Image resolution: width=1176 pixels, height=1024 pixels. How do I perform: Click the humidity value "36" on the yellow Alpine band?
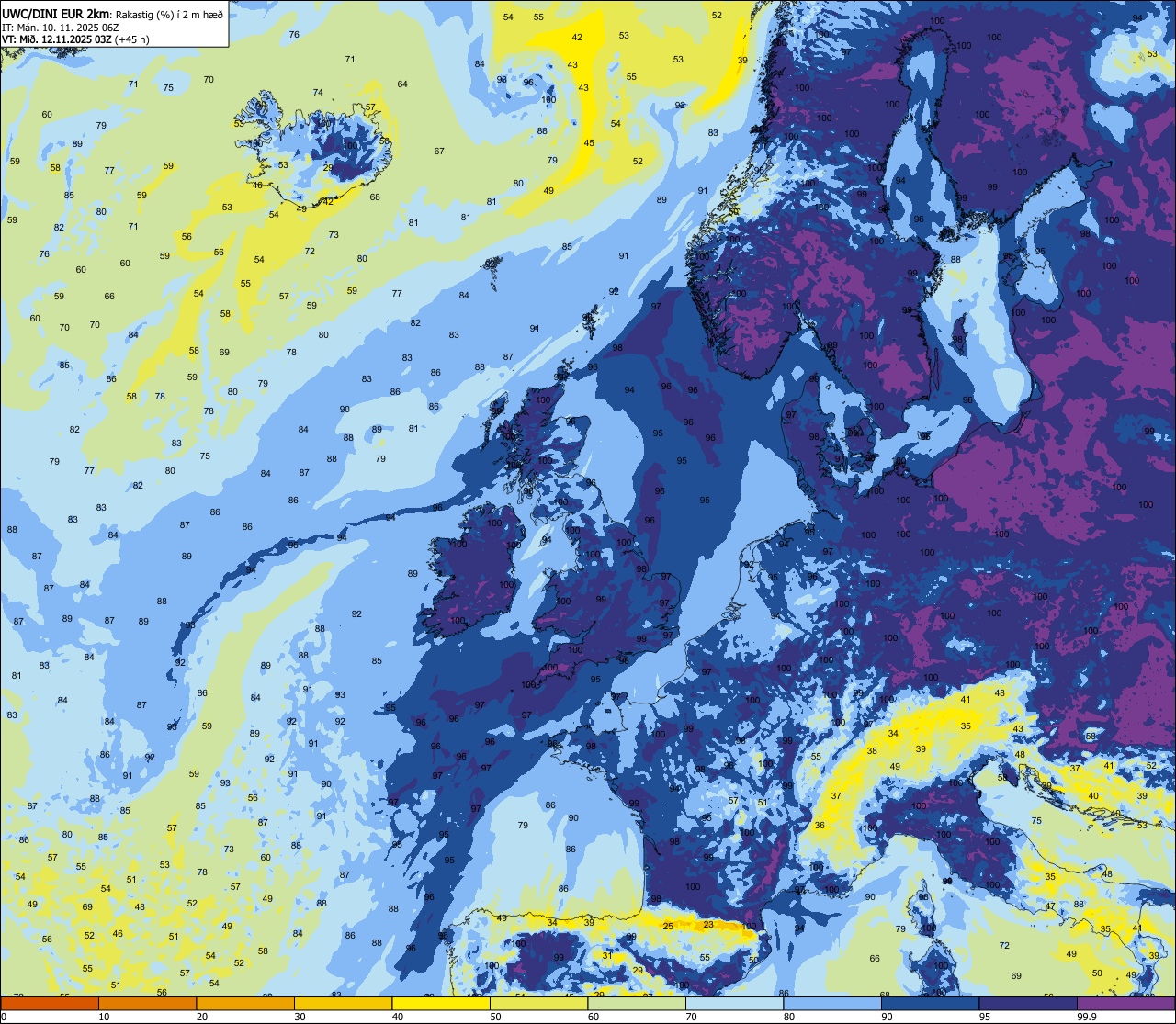click(x=820, y=826)
